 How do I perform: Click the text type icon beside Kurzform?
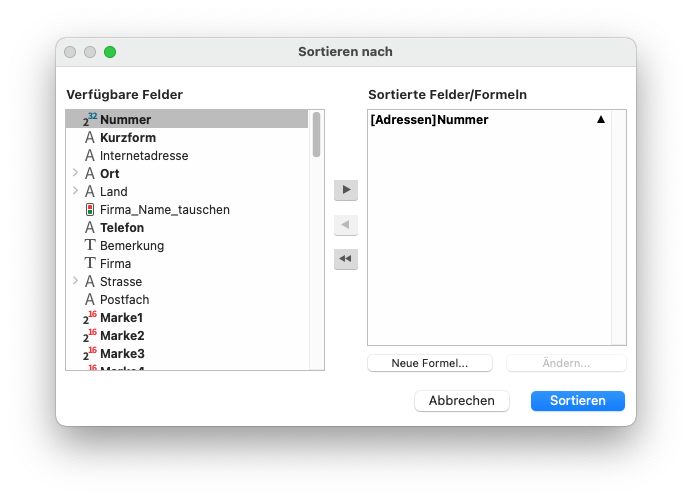pos(90,138)
